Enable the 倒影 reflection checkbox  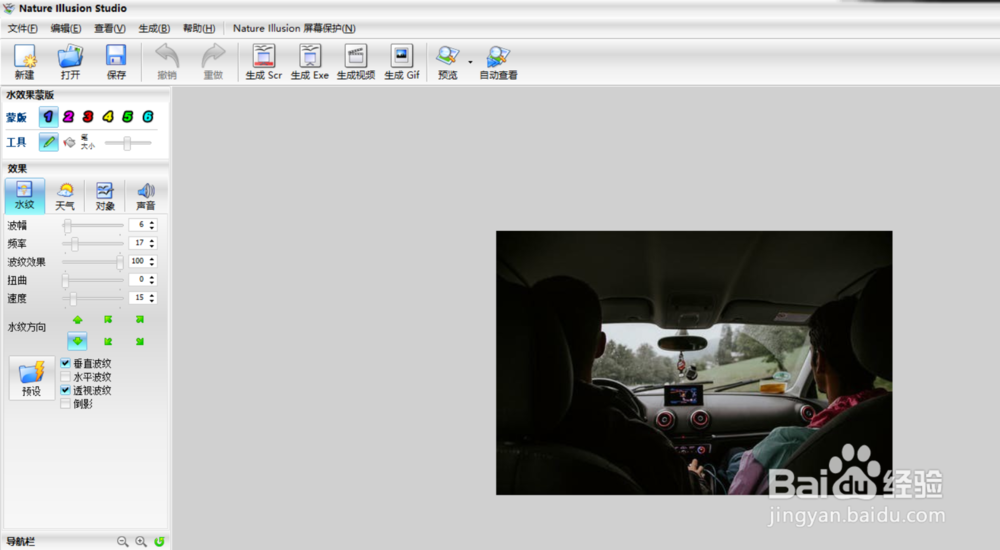click(65, 404)
